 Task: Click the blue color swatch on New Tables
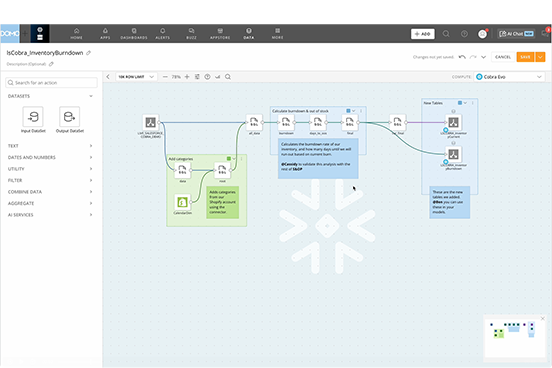460,103
